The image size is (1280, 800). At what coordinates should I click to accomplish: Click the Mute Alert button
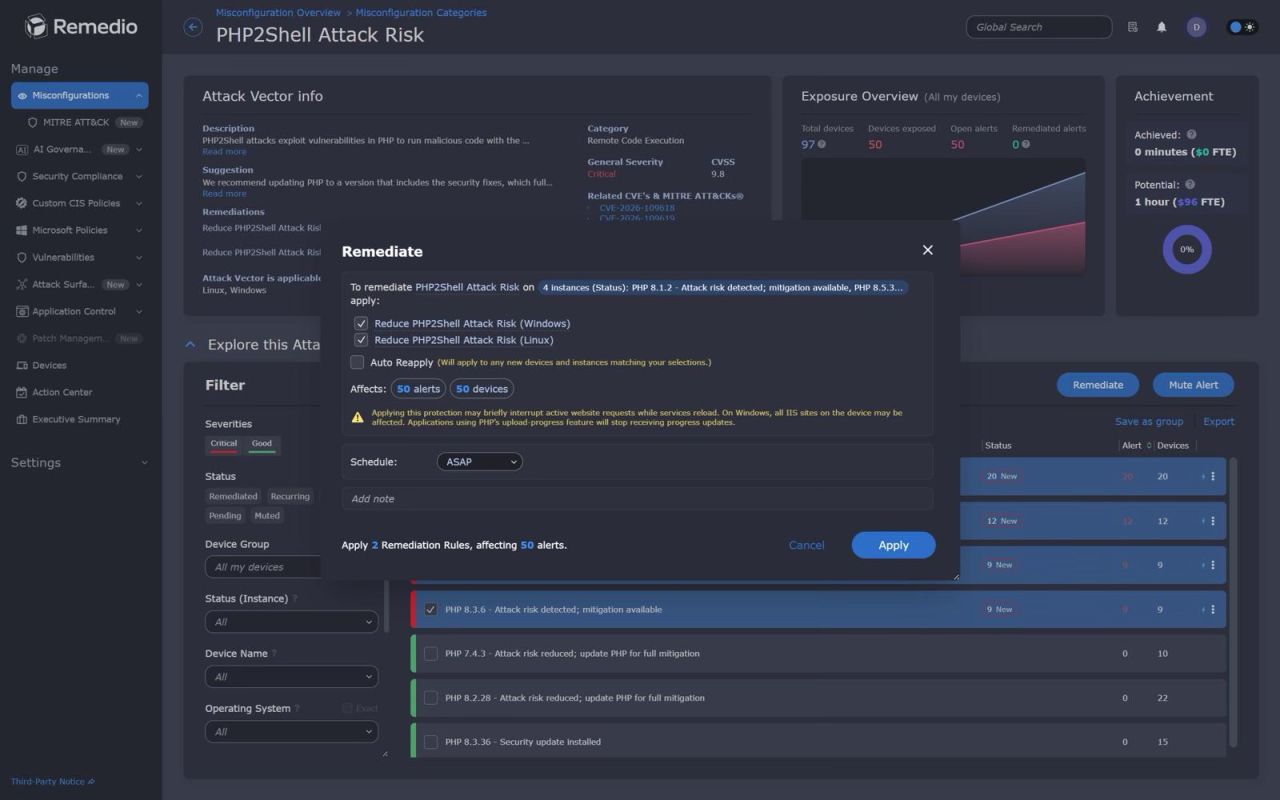[x=1194, y=385]
